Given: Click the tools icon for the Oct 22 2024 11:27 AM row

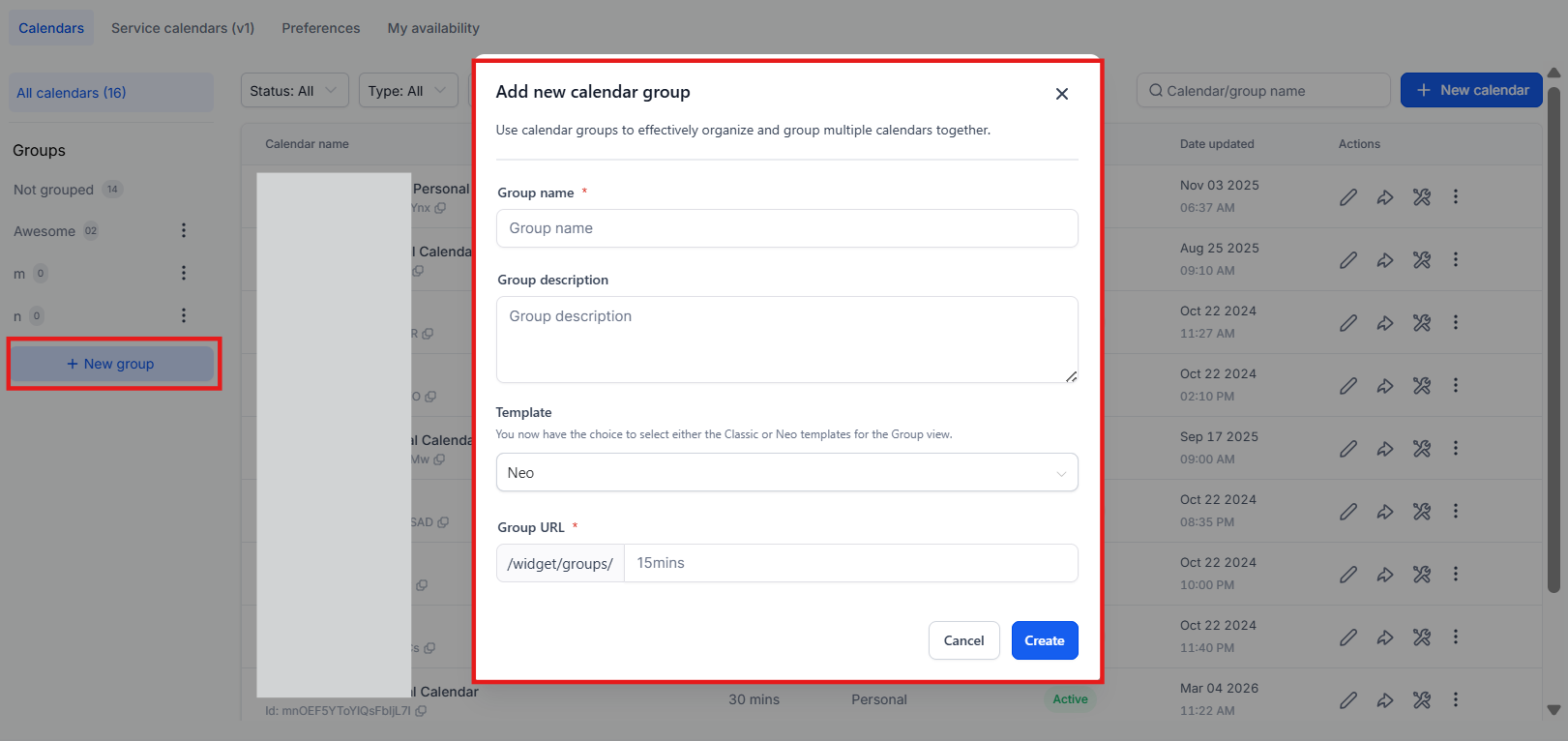Looking at the screenshot, I should (x=1421, y=323).
